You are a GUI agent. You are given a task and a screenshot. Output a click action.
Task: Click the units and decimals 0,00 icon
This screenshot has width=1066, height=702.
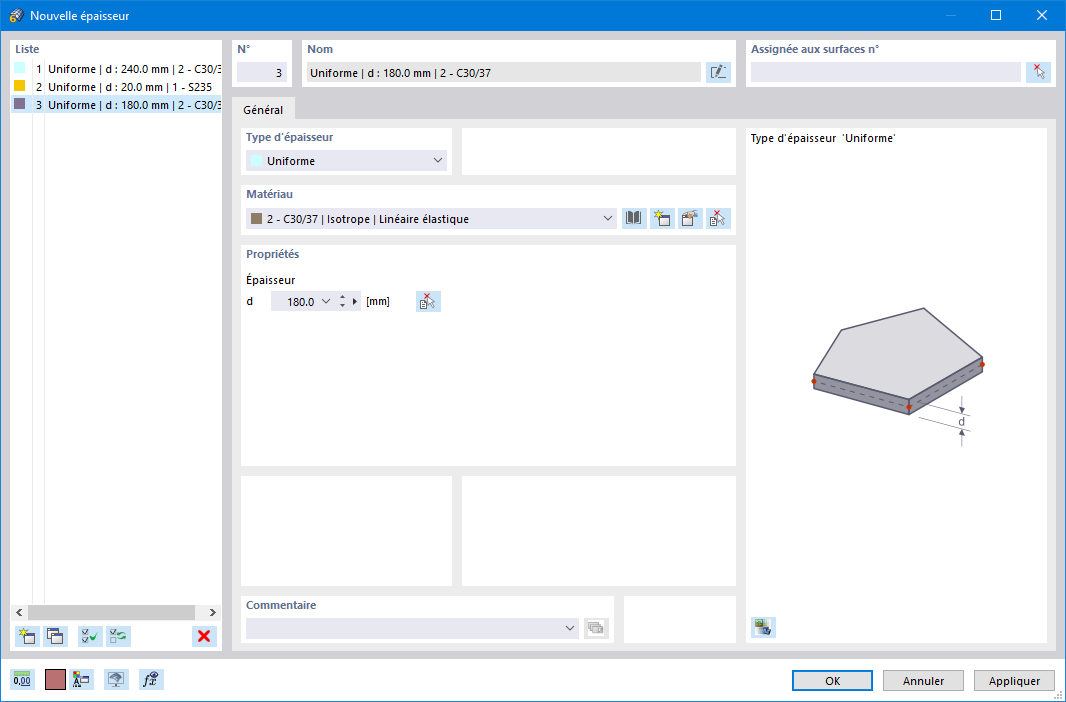click(22, 679)
